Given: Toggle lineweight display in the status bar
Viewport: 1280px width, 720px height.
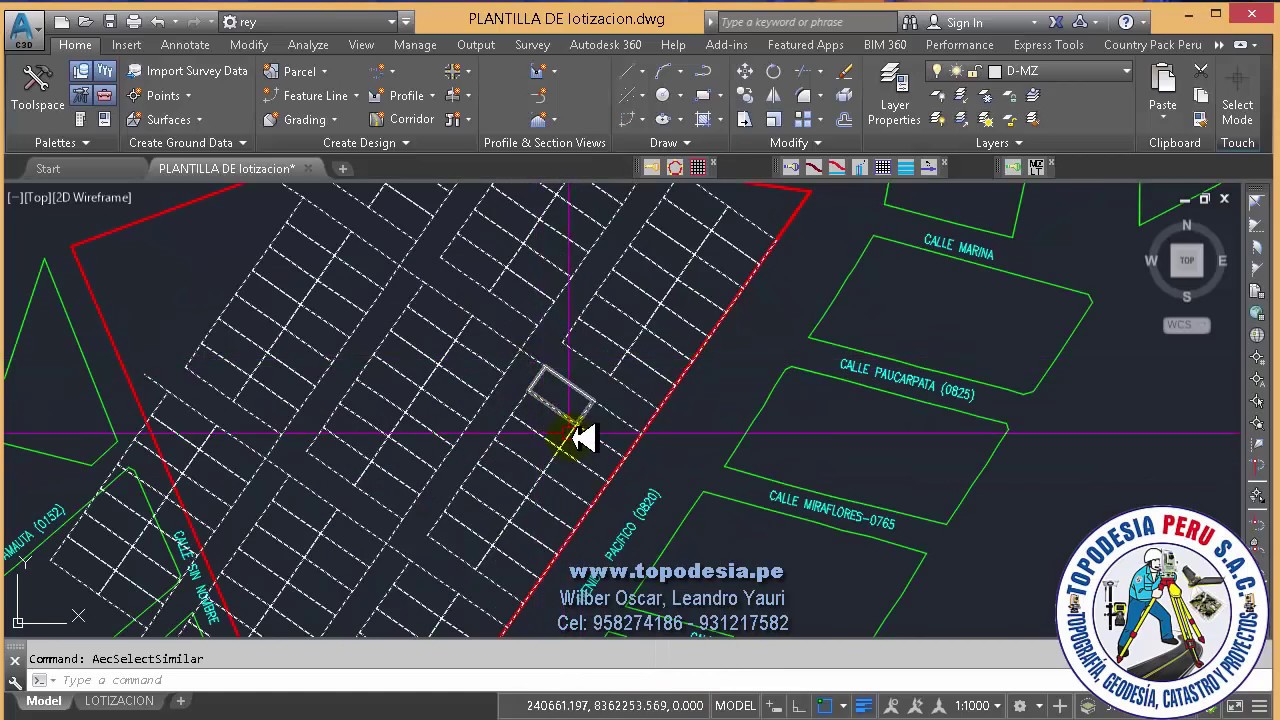Looking at the screenshot, I should point(864,705).
